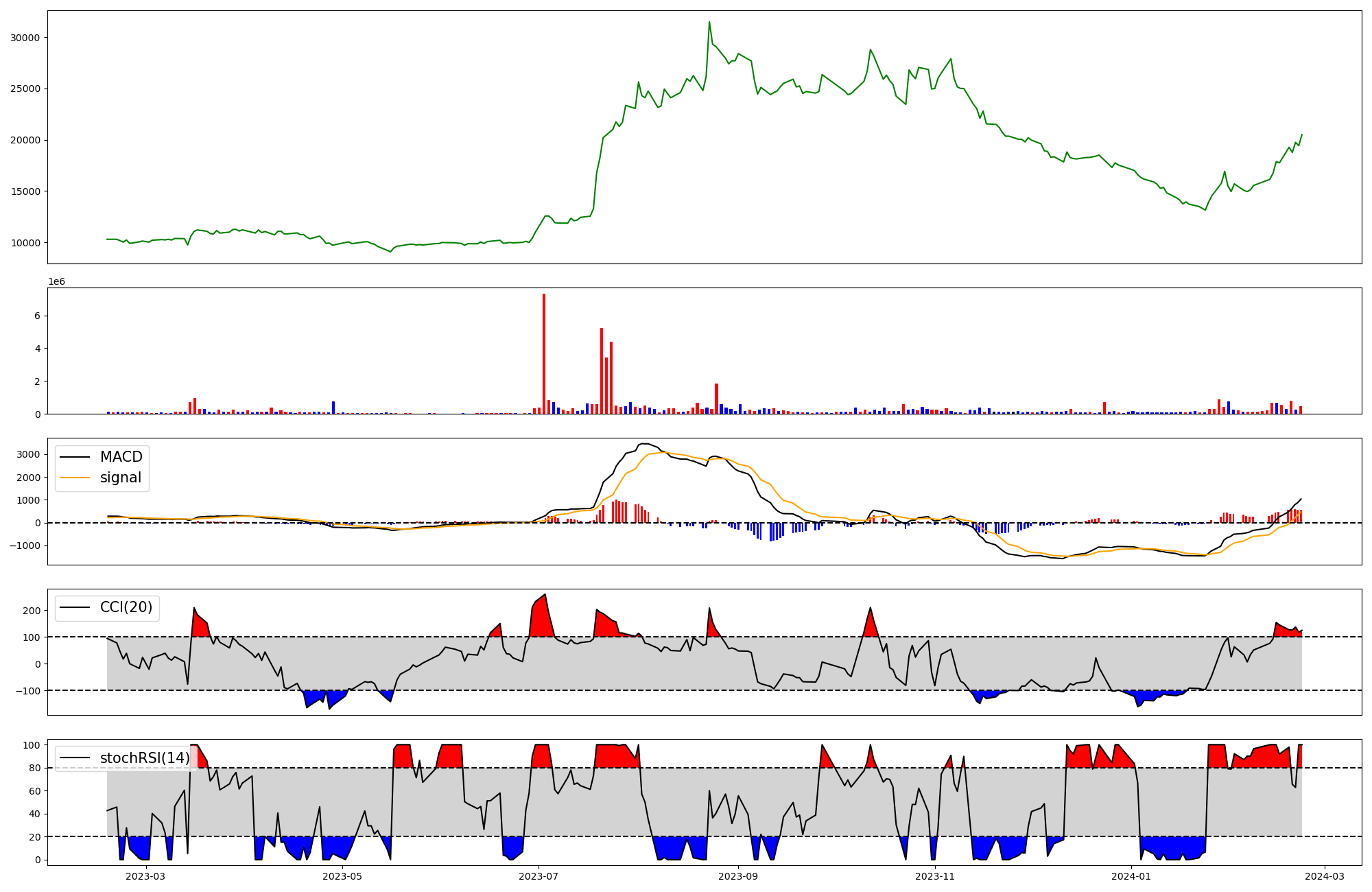Image resolution: width=1372 pixels, height=892 pixels.
Task: Click the signal legend label
Action: [x=120, y=478]
